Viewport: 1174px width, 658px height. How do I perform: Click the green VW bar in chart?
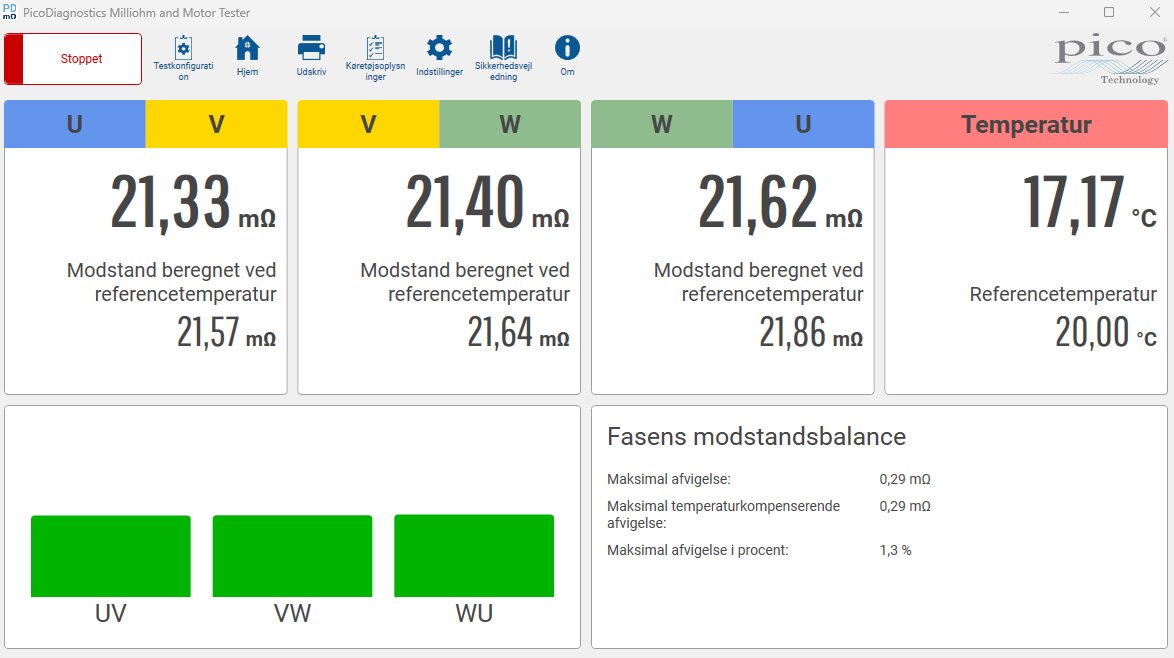(x=292, y=556)
